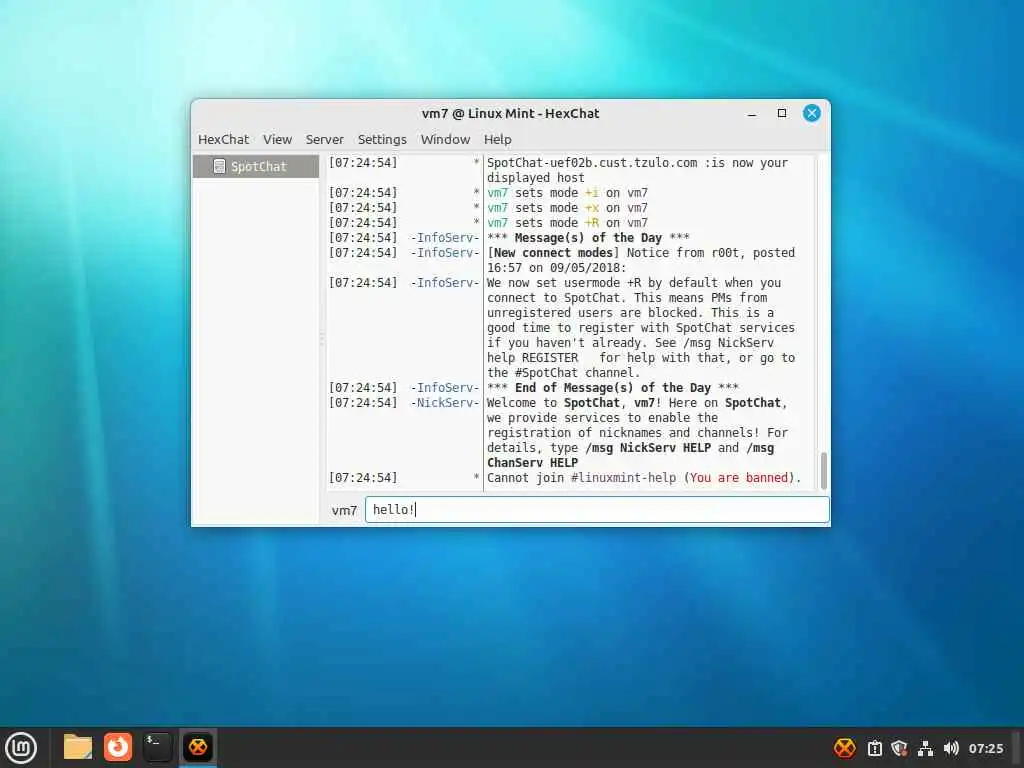Viewport: 1024px width, 768px height.
Task: Open the Terminal from the taskbar
Action: 157,747
